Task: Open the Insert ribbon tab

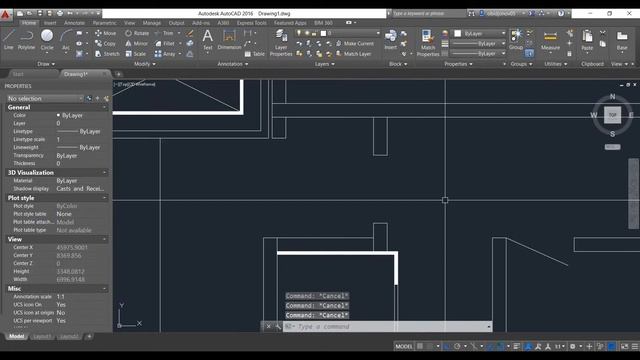Action: pos(50,23)
